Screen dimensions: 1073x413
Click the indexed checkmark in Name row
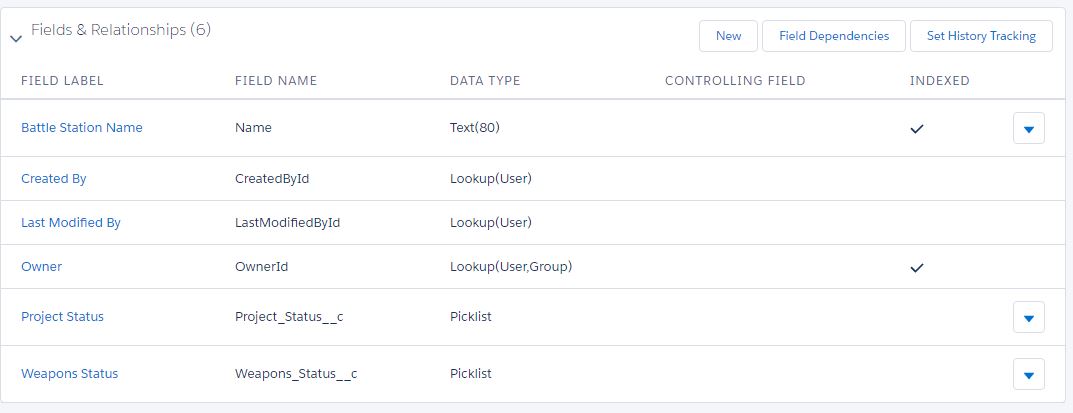click(x=916, y=128)
